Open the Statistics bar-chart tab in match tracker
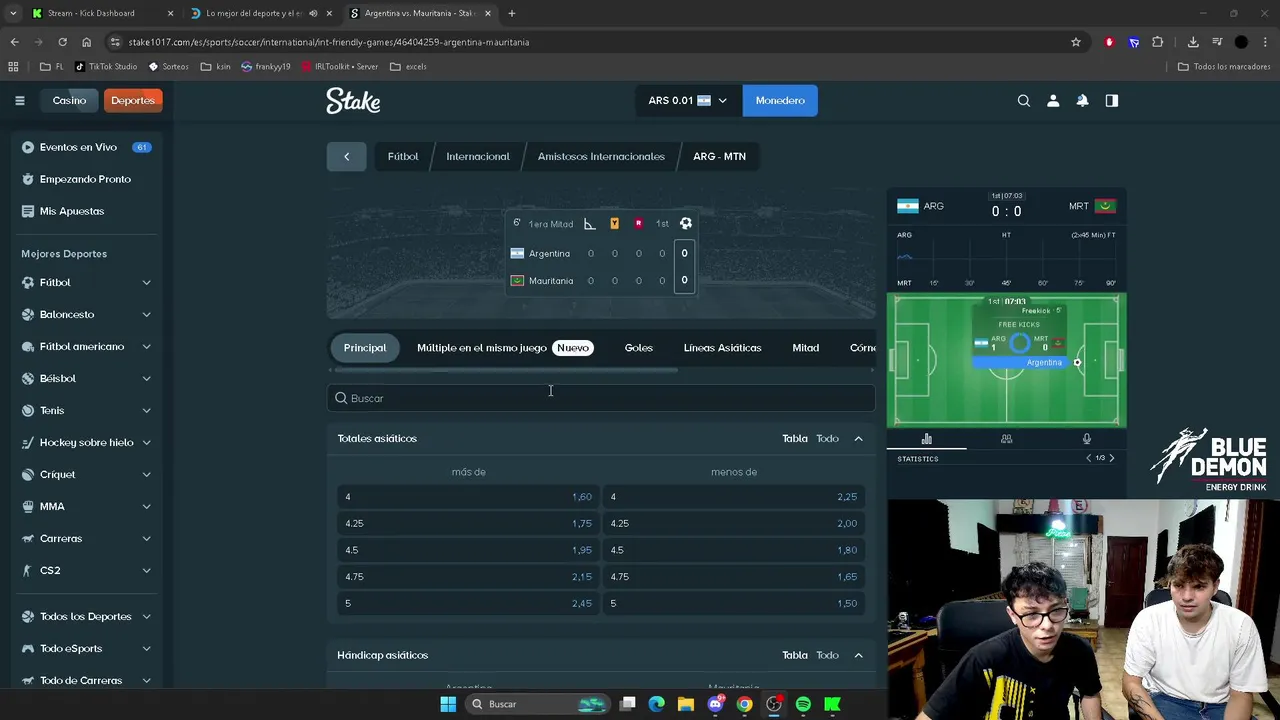This screenshot has height=720, width=1280. pyautogui.click(x=926, y=438)
